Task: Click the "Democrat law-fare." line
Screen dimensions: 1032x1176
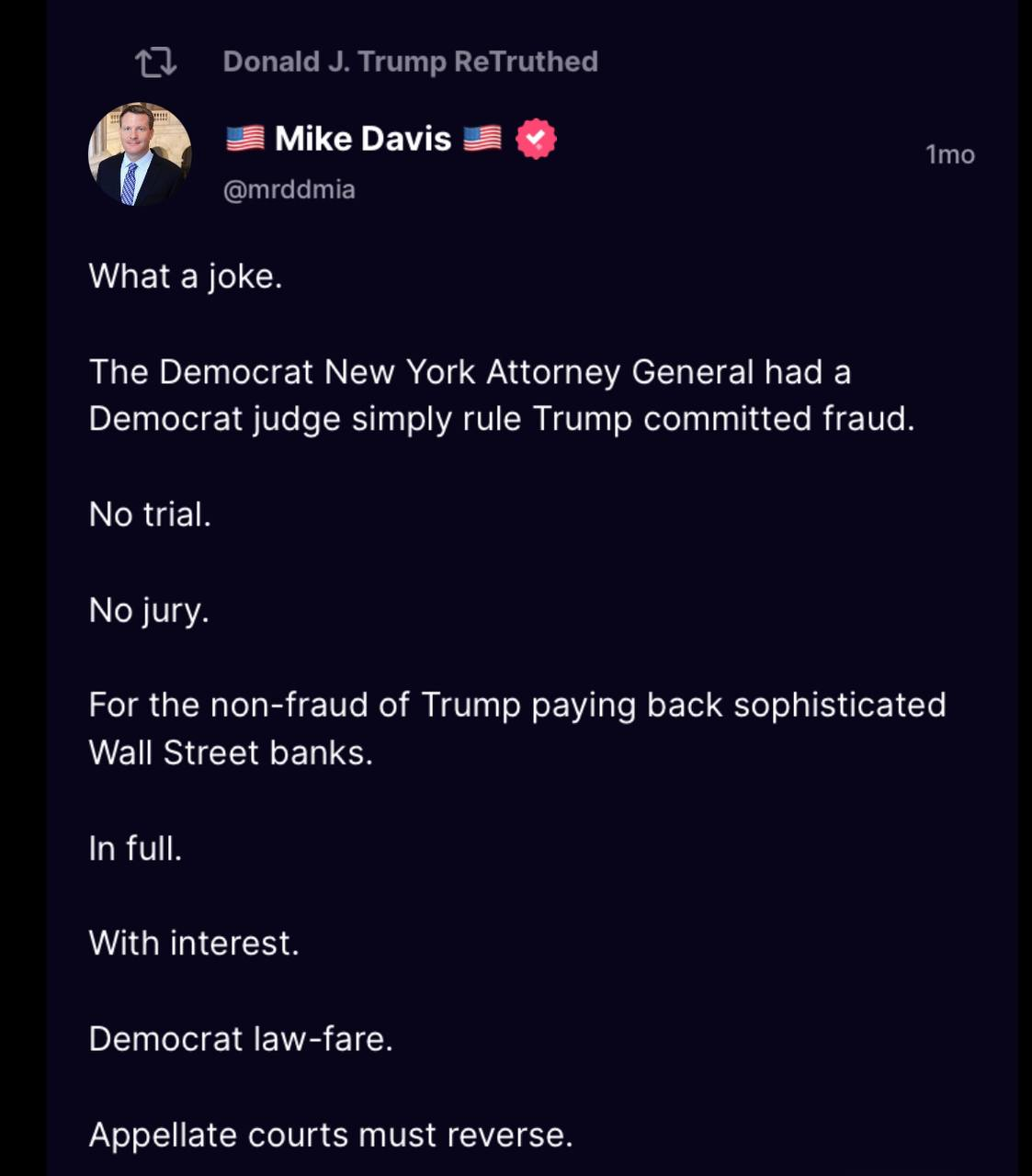Action: pyautogui.click(x=241, y=1039)
